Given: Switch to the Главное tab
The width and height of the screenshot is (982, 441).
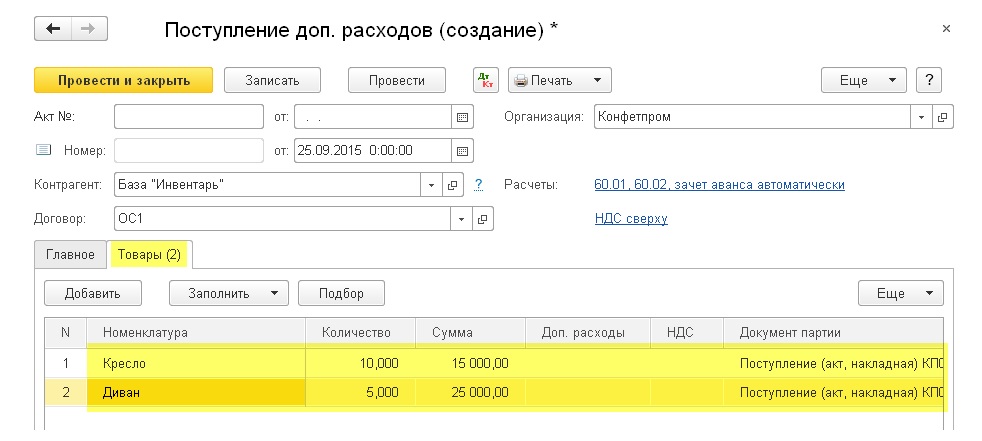Looking at the screenshot, I should pos(71,254).
